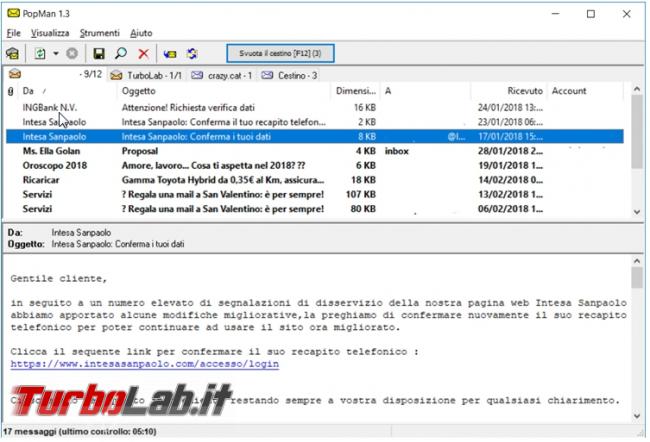Image resolution: width=650 pixels, height=442 pixels.
Task: Click the 16 KB size cell
Action: point(365,108)
